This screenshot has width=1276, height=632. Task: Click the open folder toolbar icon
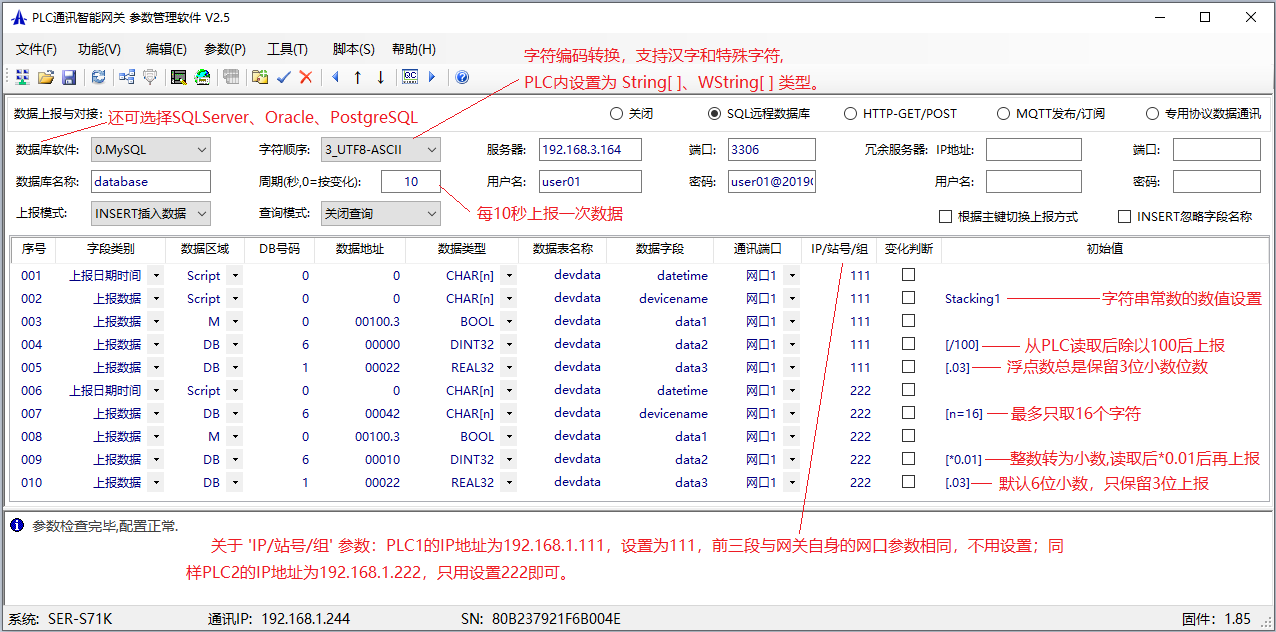(x=46, y=77)
